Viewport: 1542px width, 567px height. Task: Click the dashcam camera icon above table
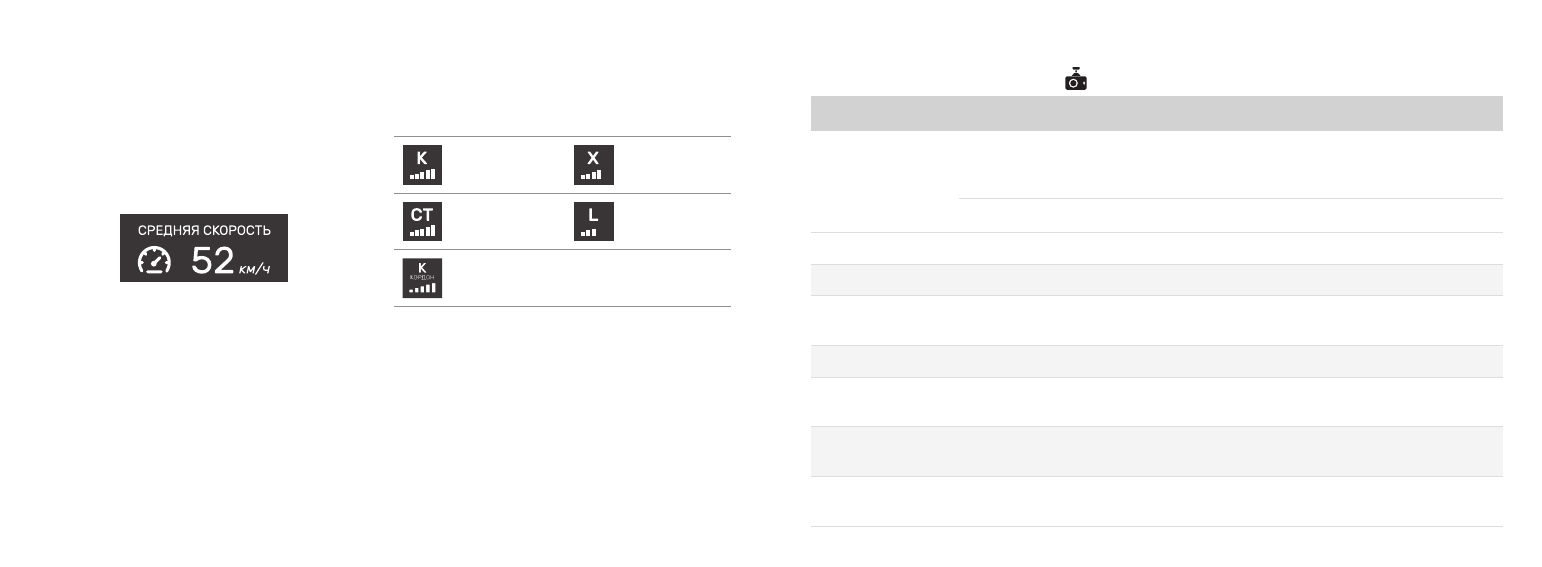1075,79
